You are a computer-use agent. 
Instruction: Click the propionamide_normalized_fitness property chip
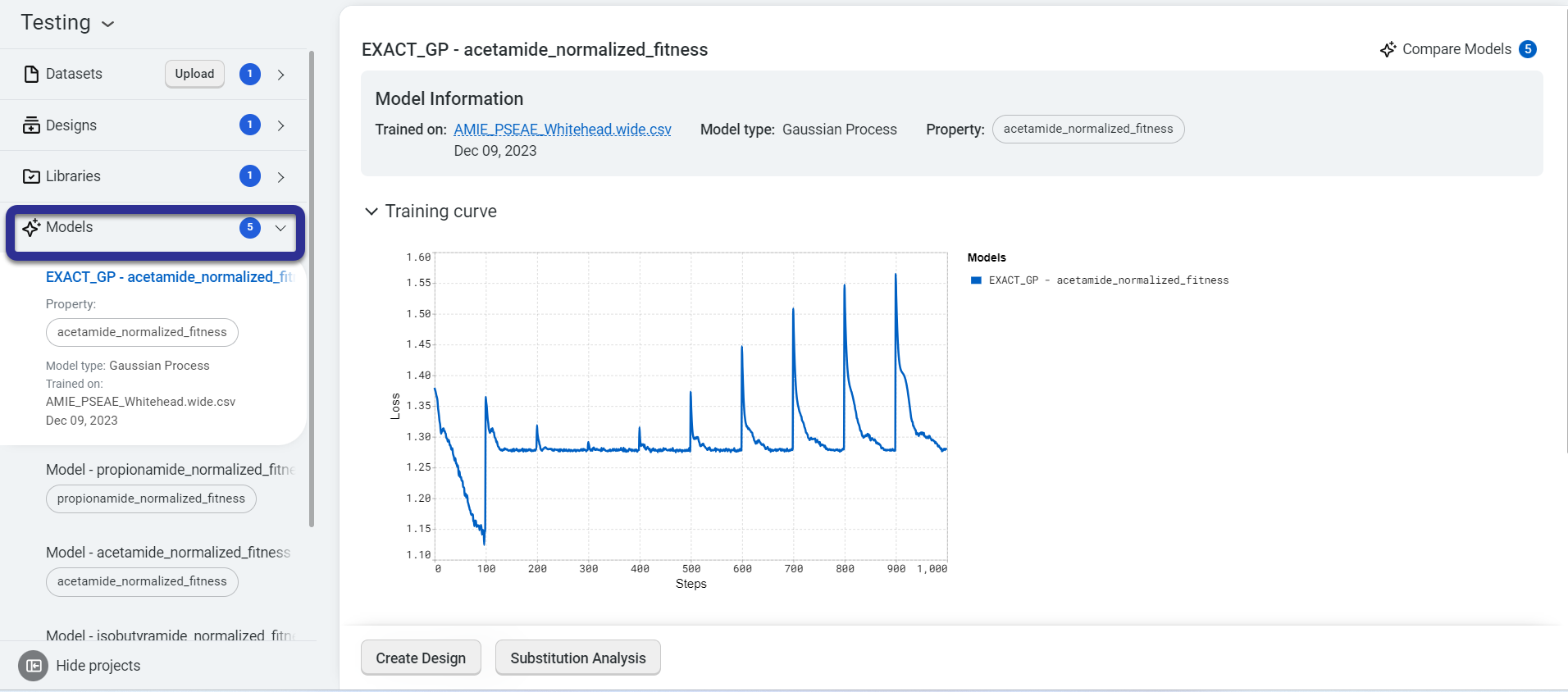coord(151,499)
